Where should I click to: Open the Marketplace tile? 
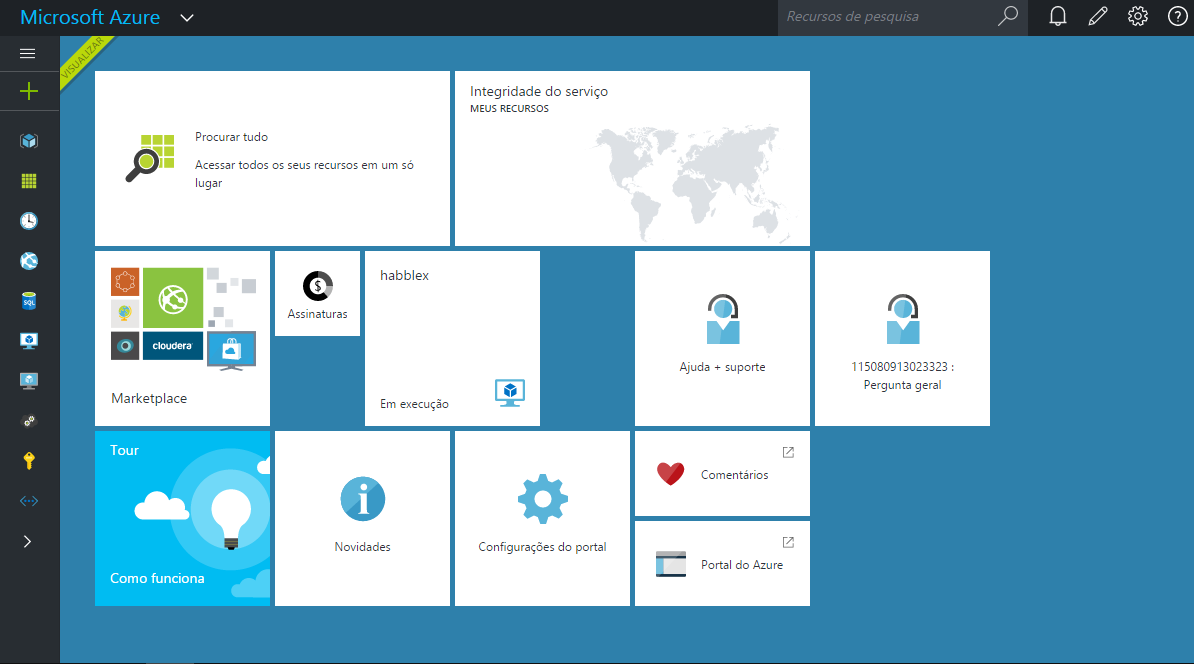click(183, 338)
